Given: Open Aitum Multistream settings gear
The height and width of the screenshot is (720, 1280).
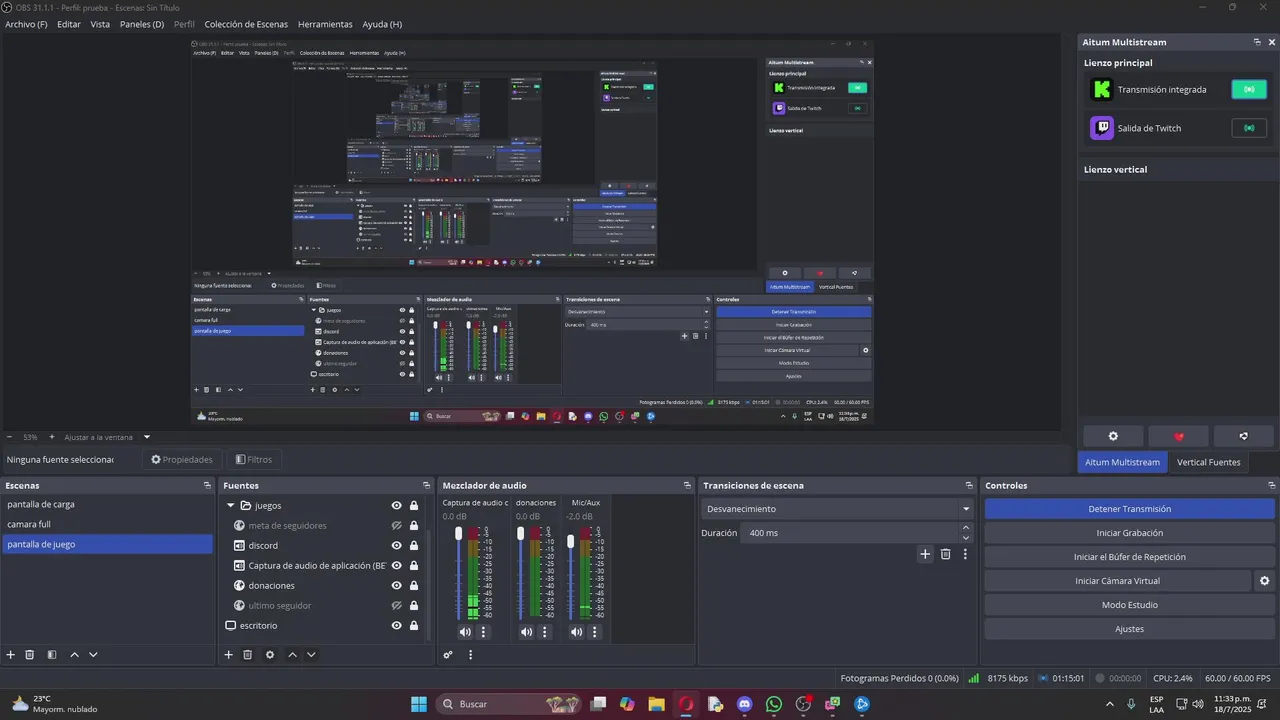Looking at the screenshot, I should click(x=1113, y=436).
